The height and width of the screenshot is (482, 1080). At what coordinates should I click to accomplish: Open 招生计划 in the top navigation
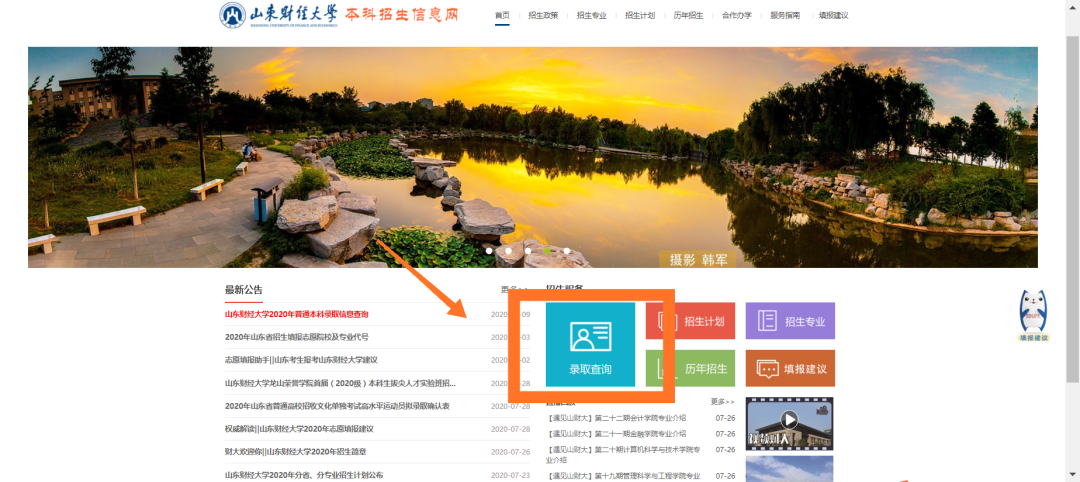tap(640, 15)
